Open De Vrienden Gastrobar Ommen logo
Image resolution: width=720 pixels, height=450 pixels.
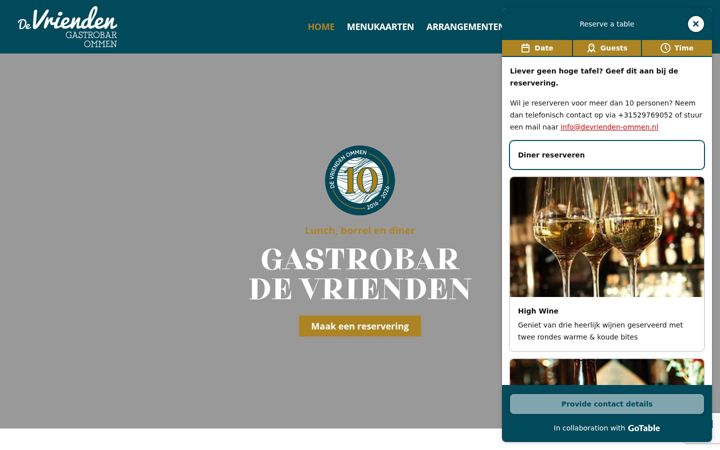click(x=68, y=27)
